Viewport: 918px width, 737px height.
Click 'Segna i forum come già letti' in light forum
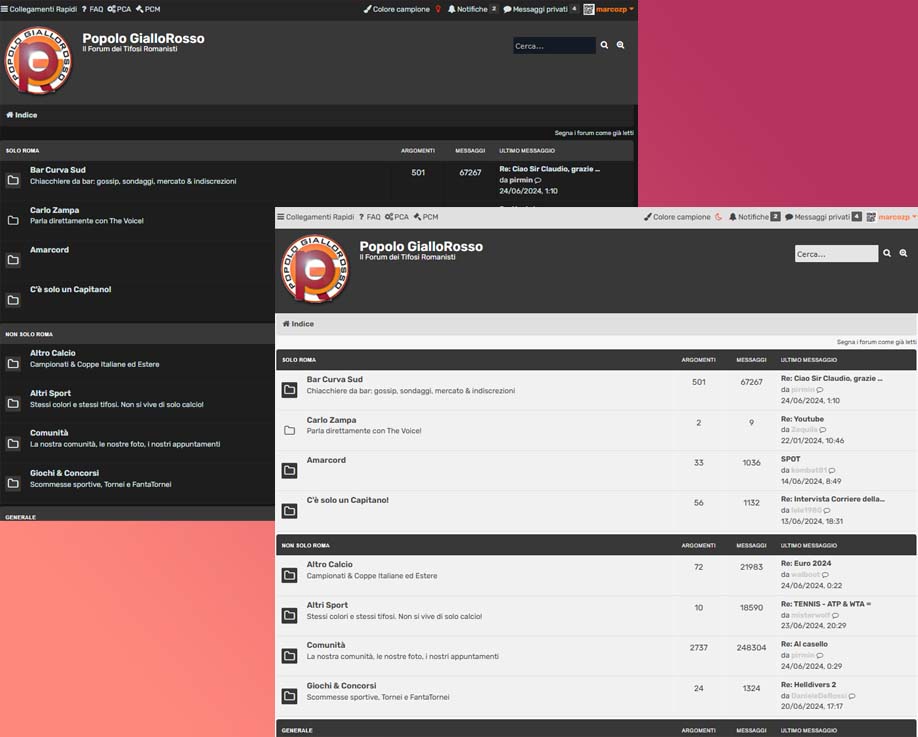point(876,341)
